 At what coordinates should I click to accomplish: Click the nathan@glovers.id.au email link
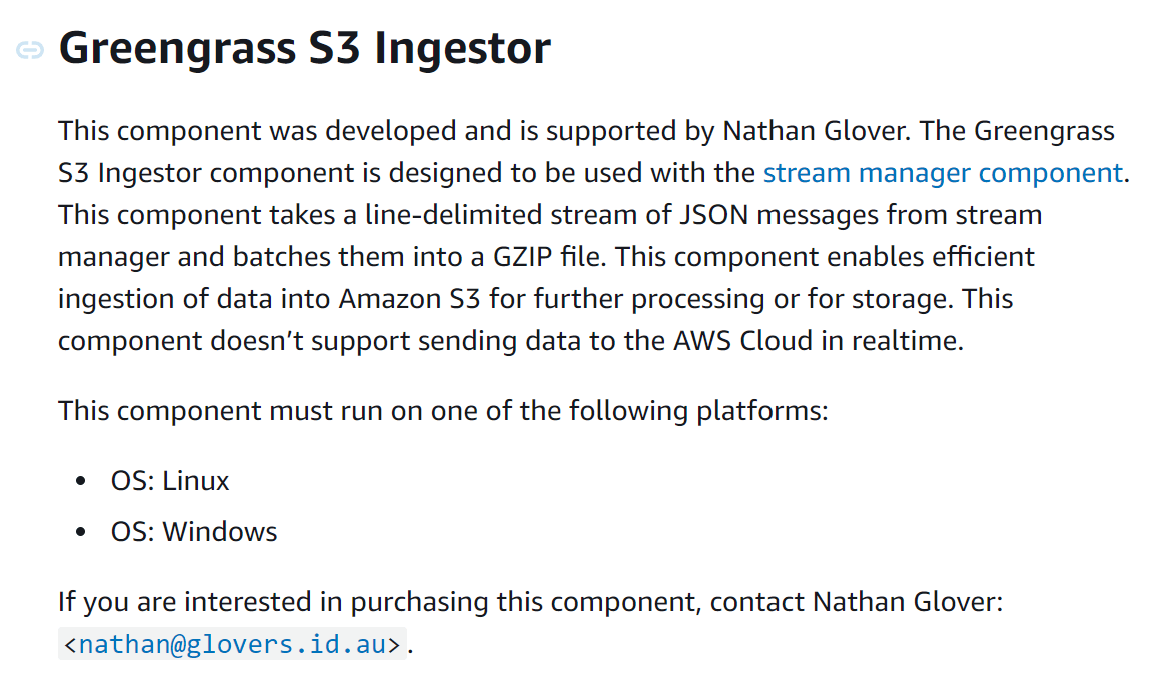[x=232, y=645]
